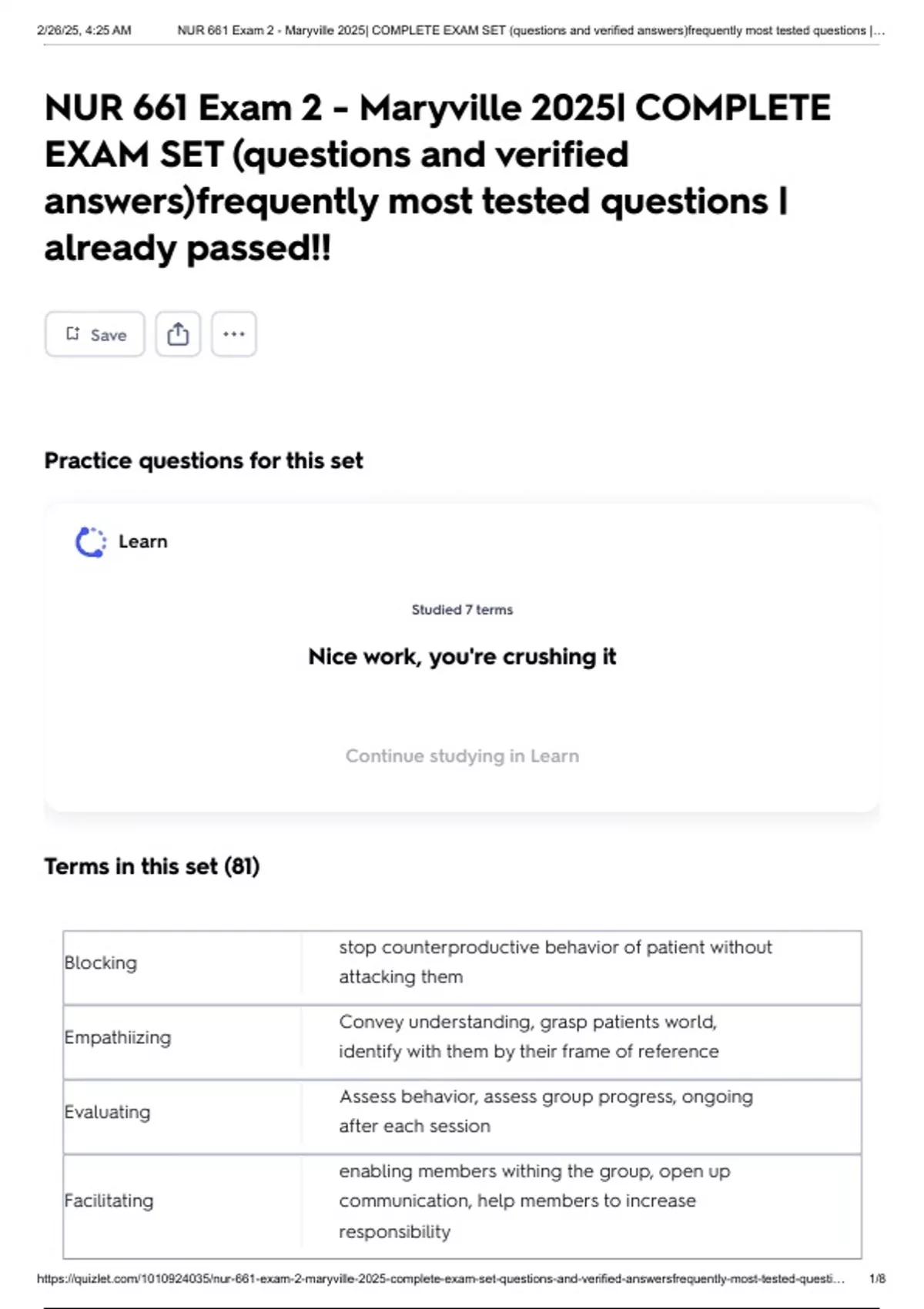Click the Studied 7 terms progress text

click(462, 610)
